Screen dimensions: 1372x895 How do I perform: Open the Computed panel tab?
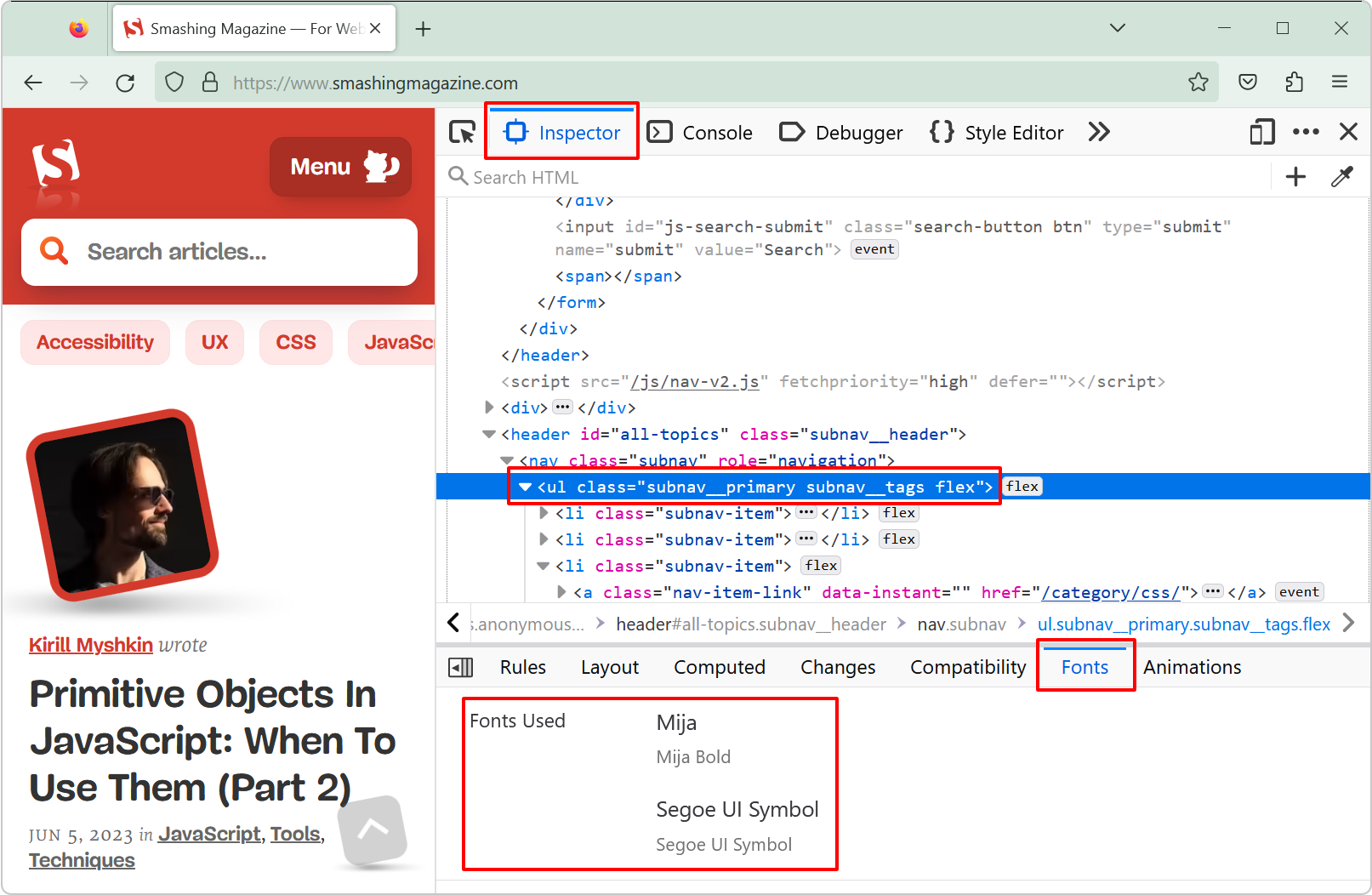pyautogui.click(x=719, y=667)
